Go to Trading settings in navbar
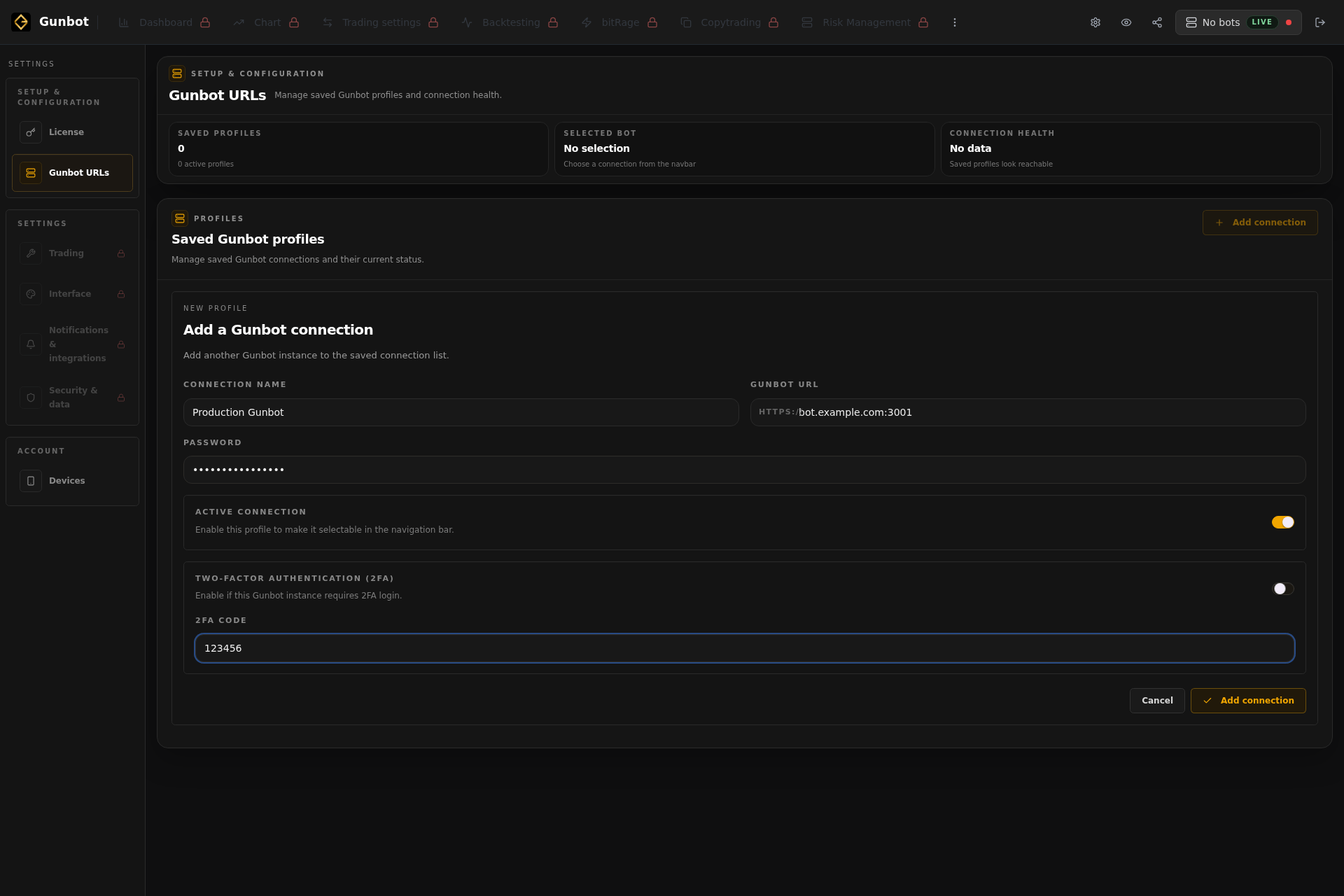The width and height of the screenshot is (1344, 896). 381,22
